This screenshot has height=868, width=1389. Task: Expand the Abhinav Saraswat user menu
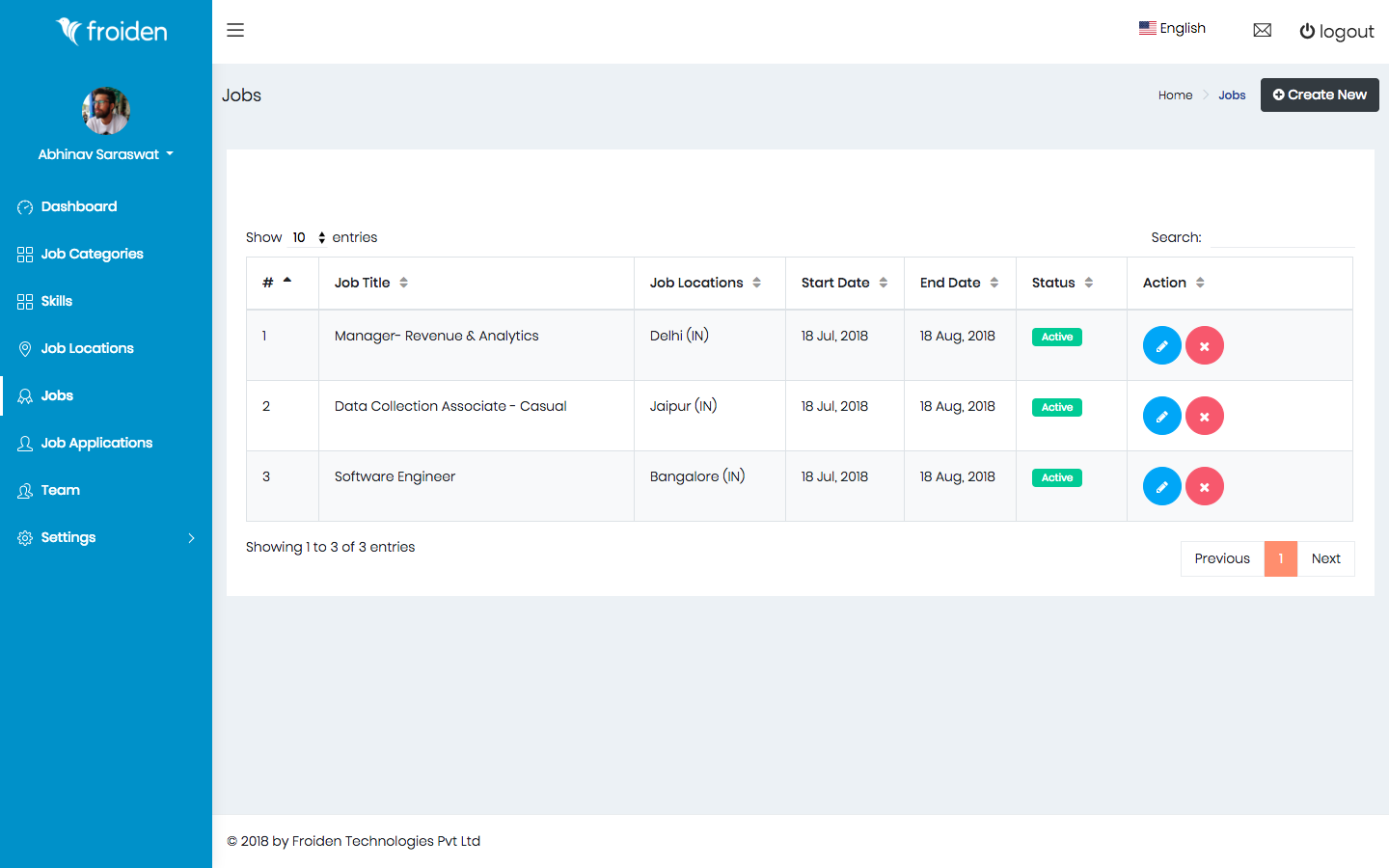(105, 154)
